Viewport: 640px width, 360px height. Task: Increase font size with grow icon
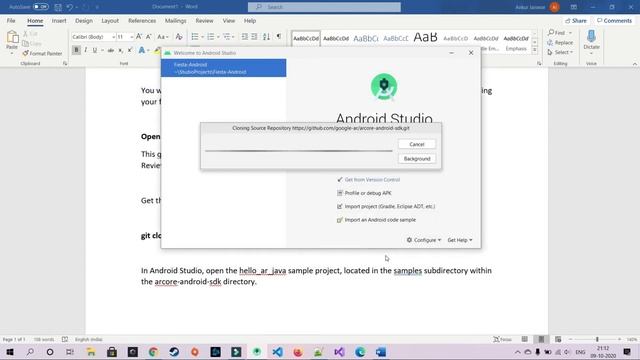[x=139, y=37]
